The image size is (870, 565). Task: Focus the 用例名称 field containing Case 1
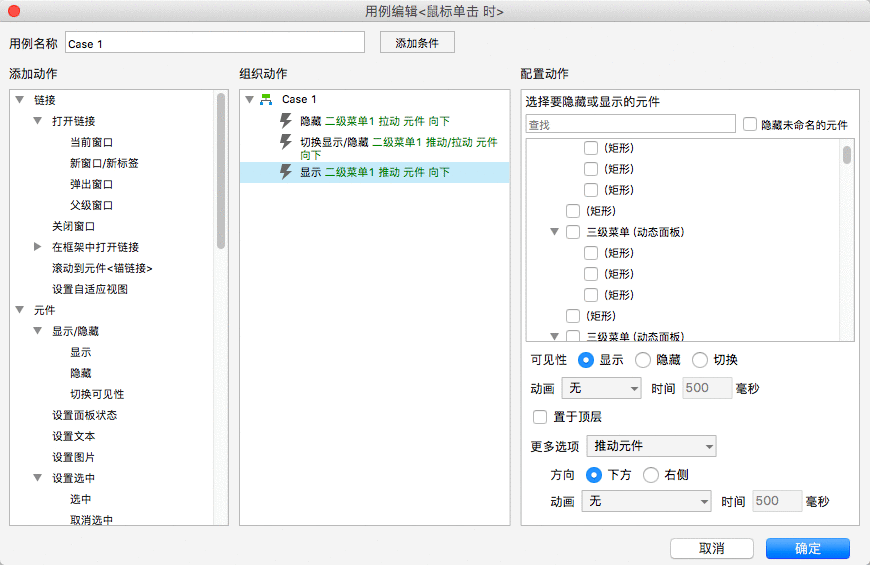(215, 43)
